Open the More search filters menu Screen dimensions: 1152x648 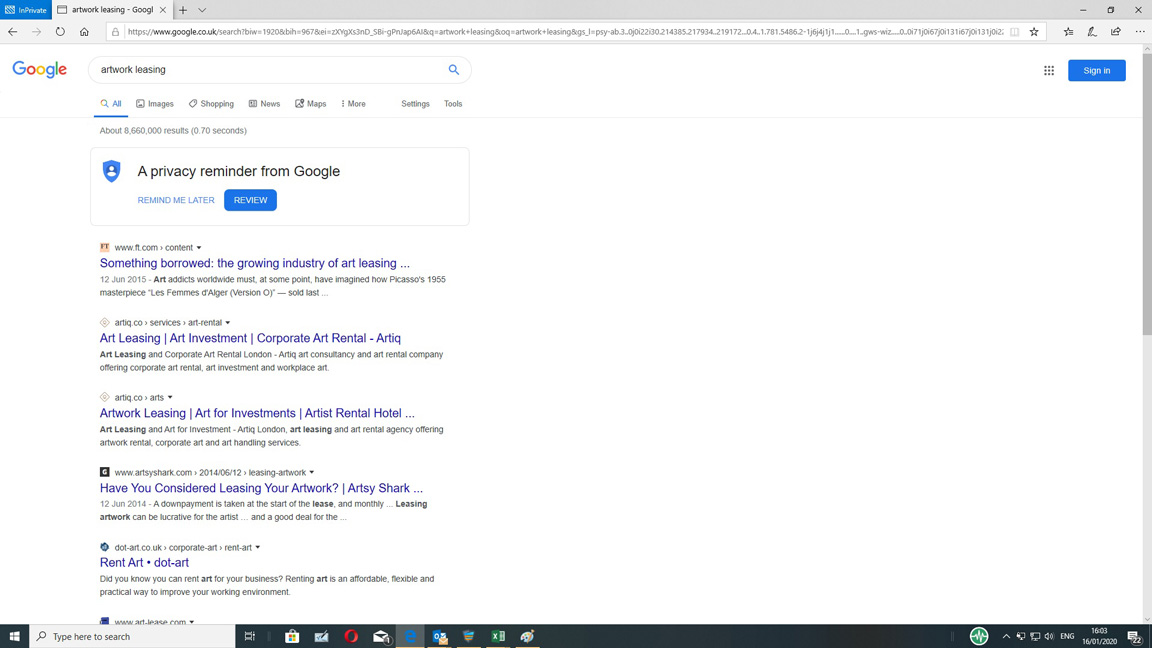coord(353,104)
